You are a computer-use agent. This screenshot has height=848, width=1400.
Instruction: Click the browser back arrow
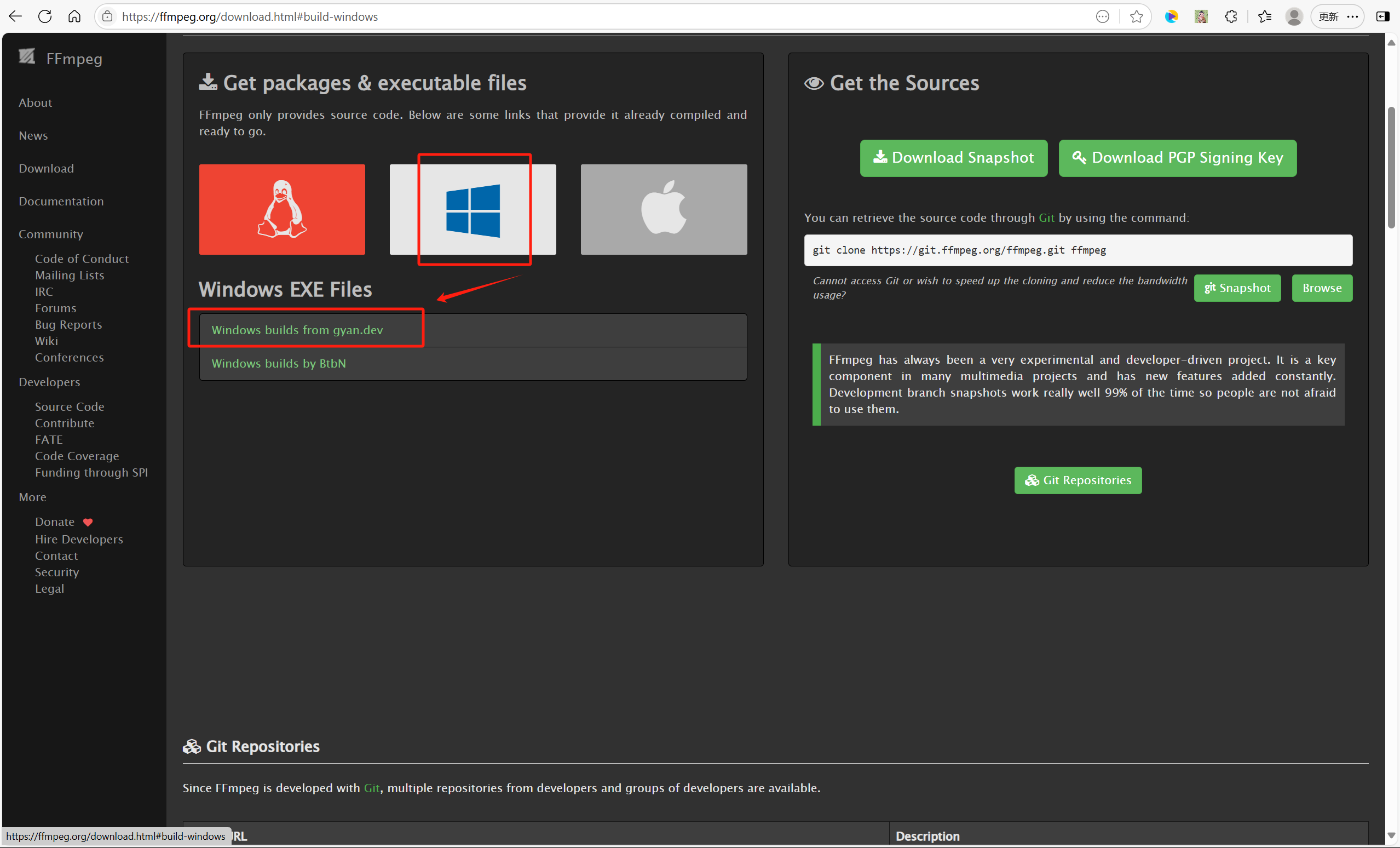click(15, 16)
